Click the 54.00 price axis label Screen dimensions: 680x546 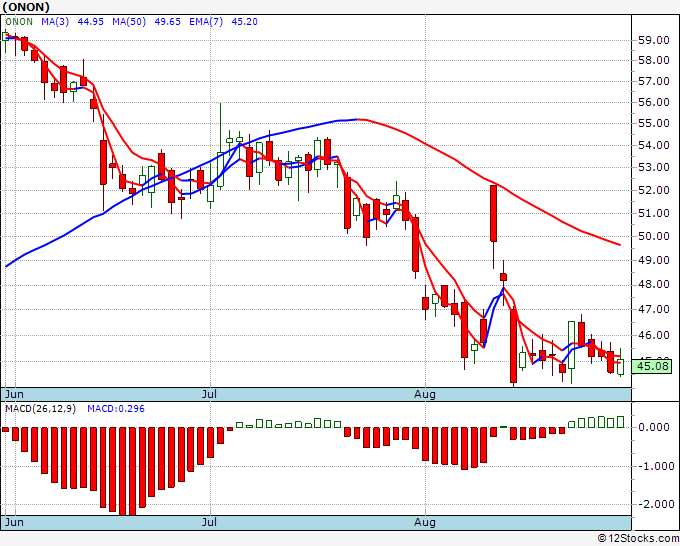coord(654,145)
